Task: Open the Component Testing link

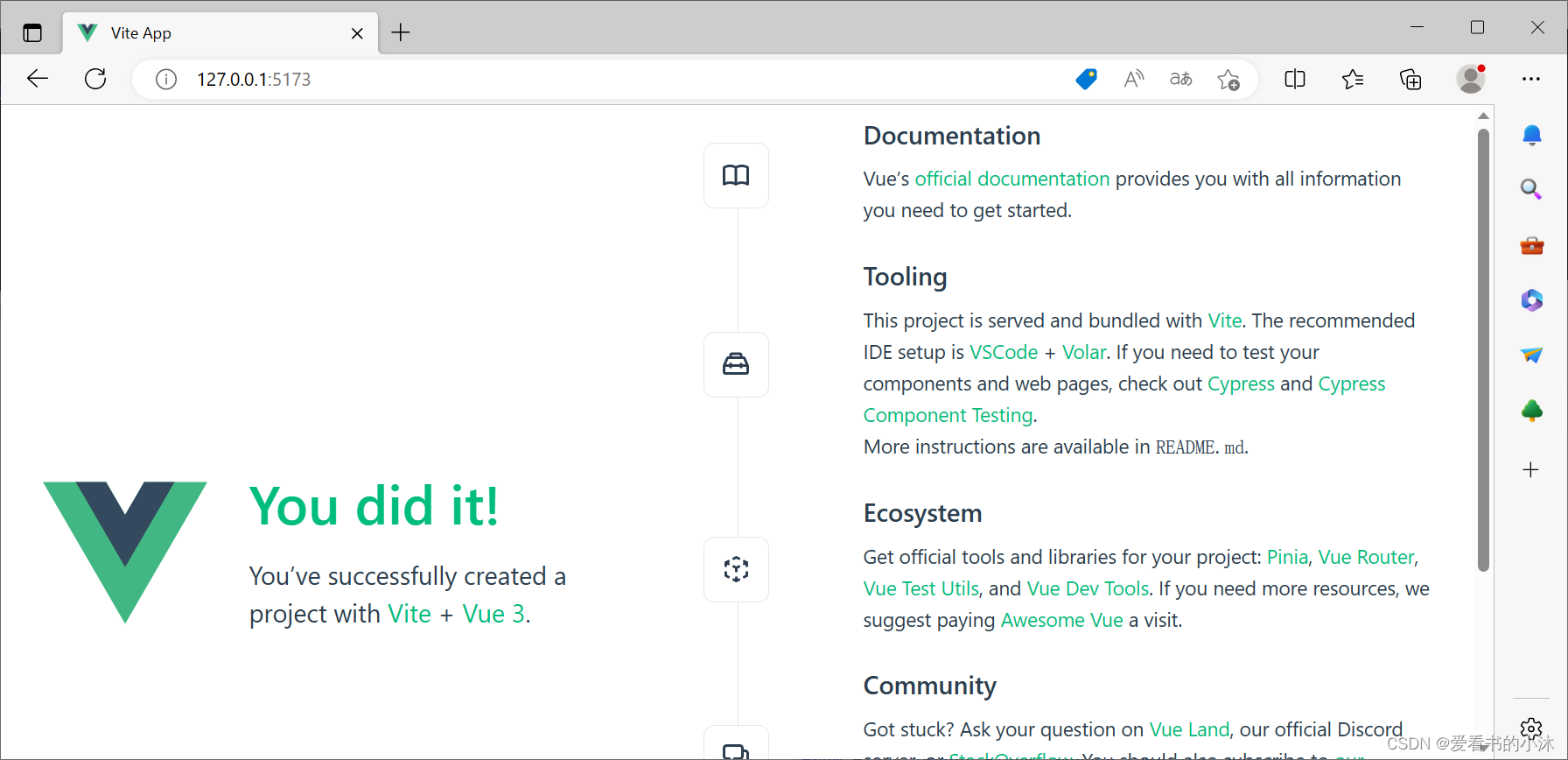Action: tap(948, 415)
